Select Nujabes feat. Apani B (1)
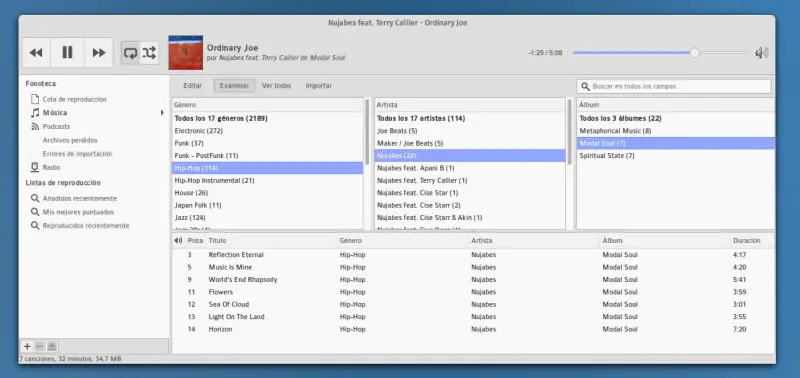Image resolution: width=800 pixels, height=378 pixels. [x=470, y=168]
